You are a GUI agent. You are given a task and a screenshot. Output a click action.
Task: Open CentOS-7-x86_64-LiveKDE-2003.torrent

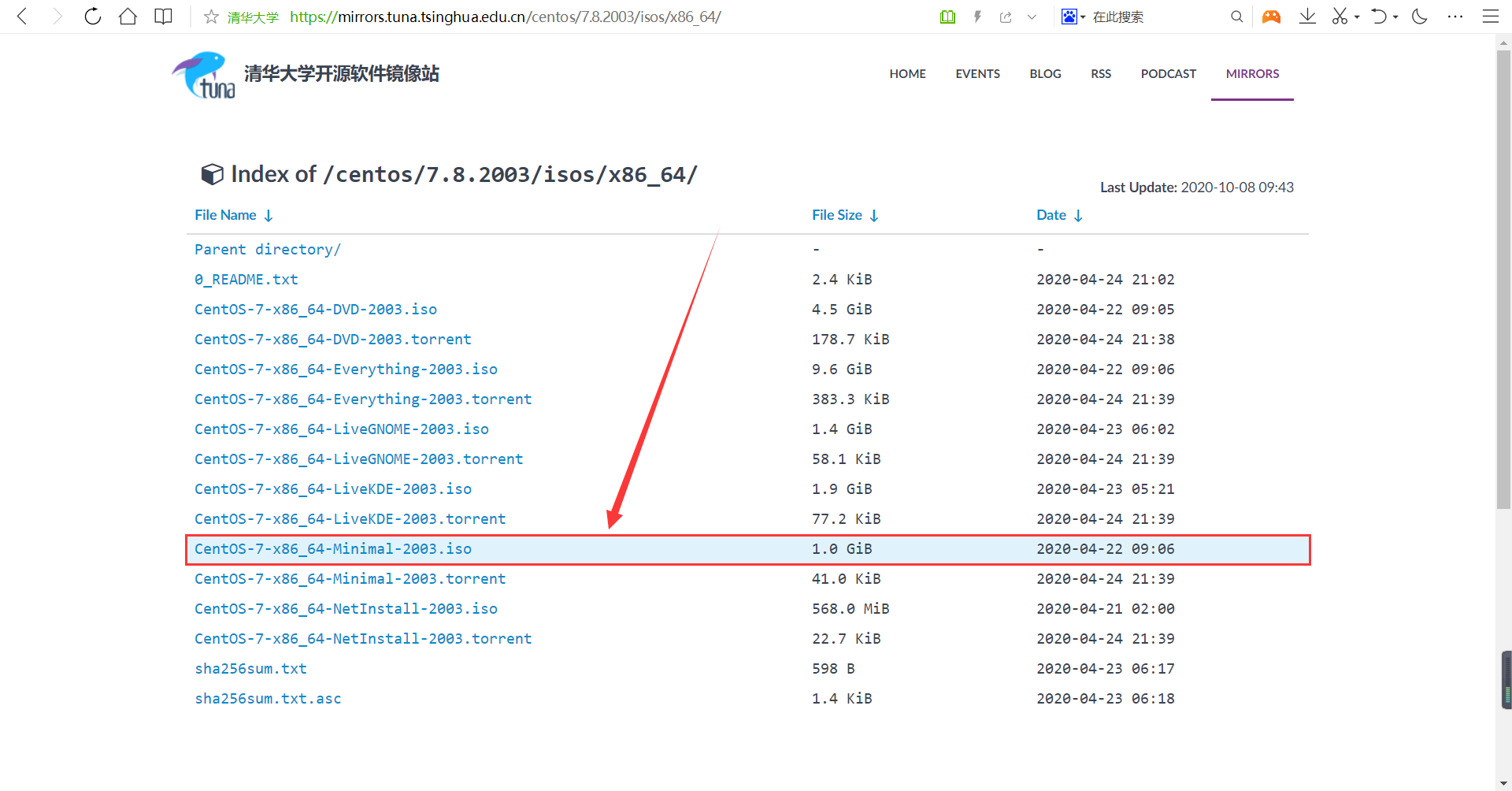click(350, 519)
